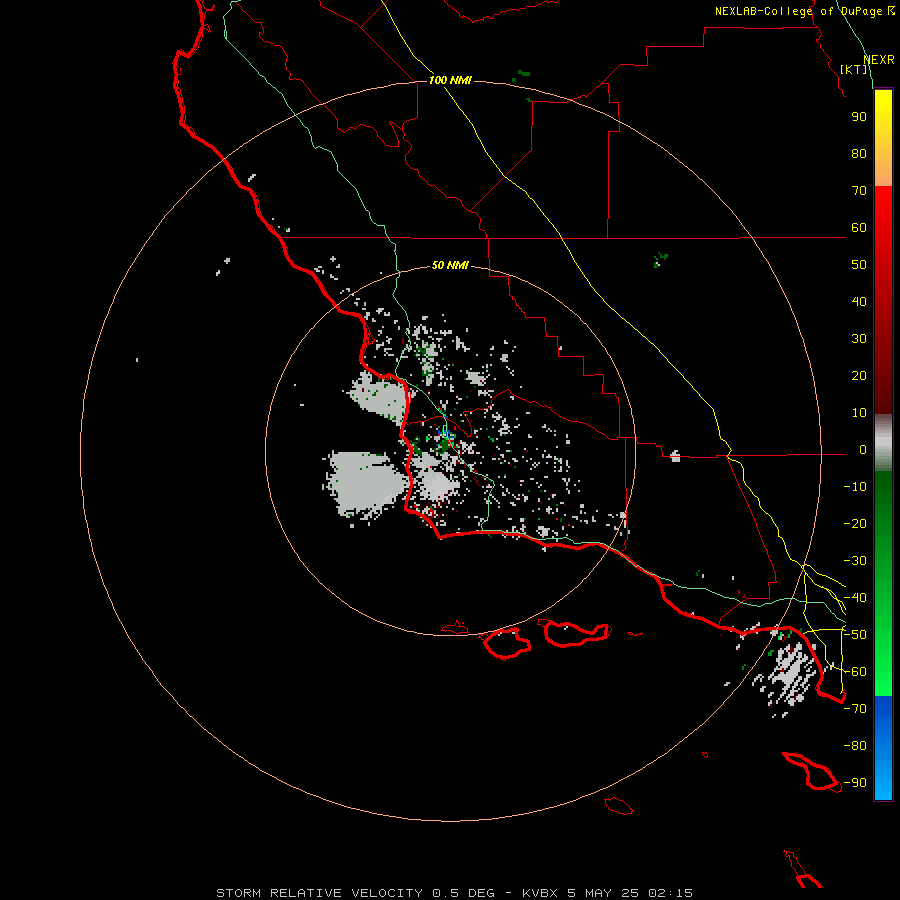Screen dimensions: 900x900
Task: Click the "100 NMI" range ring label
Action: (x=450, y=80)
